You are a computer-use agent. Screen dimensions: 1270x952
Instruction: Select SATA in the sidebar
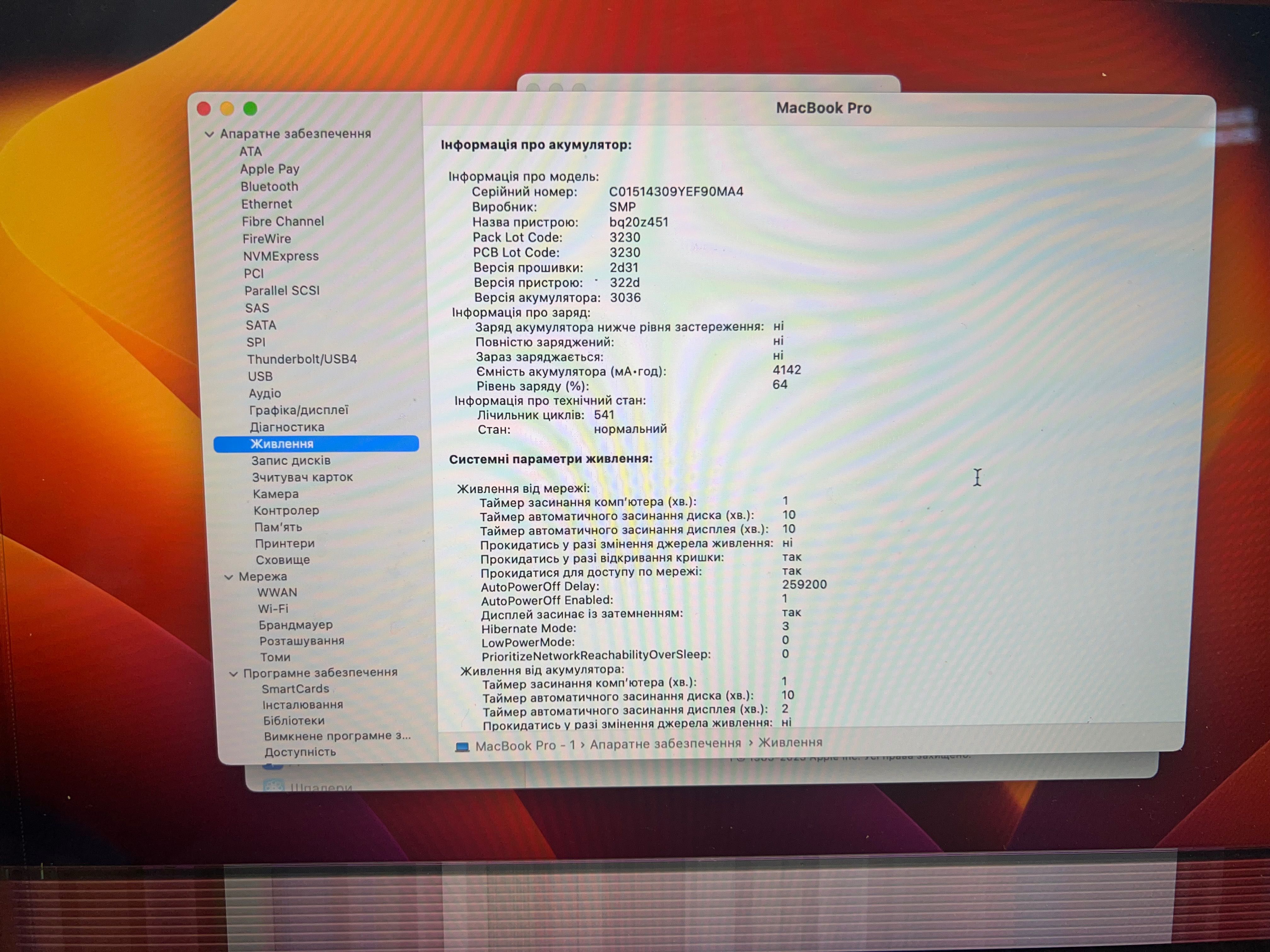[x=261, y=326]
